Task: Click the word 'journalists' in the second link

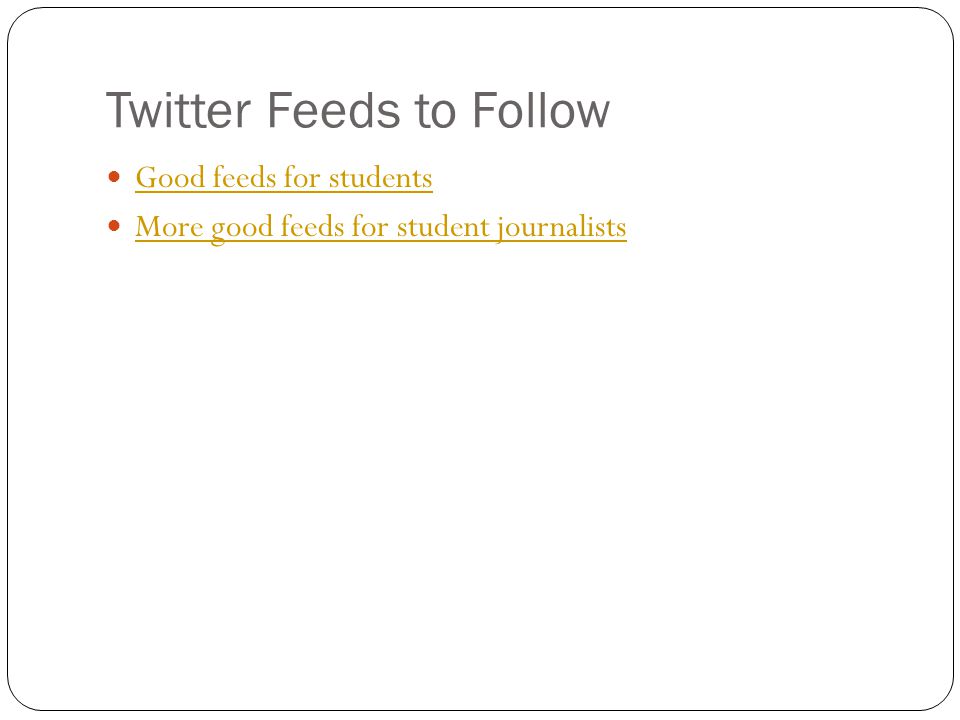Action: coord(561,228)
